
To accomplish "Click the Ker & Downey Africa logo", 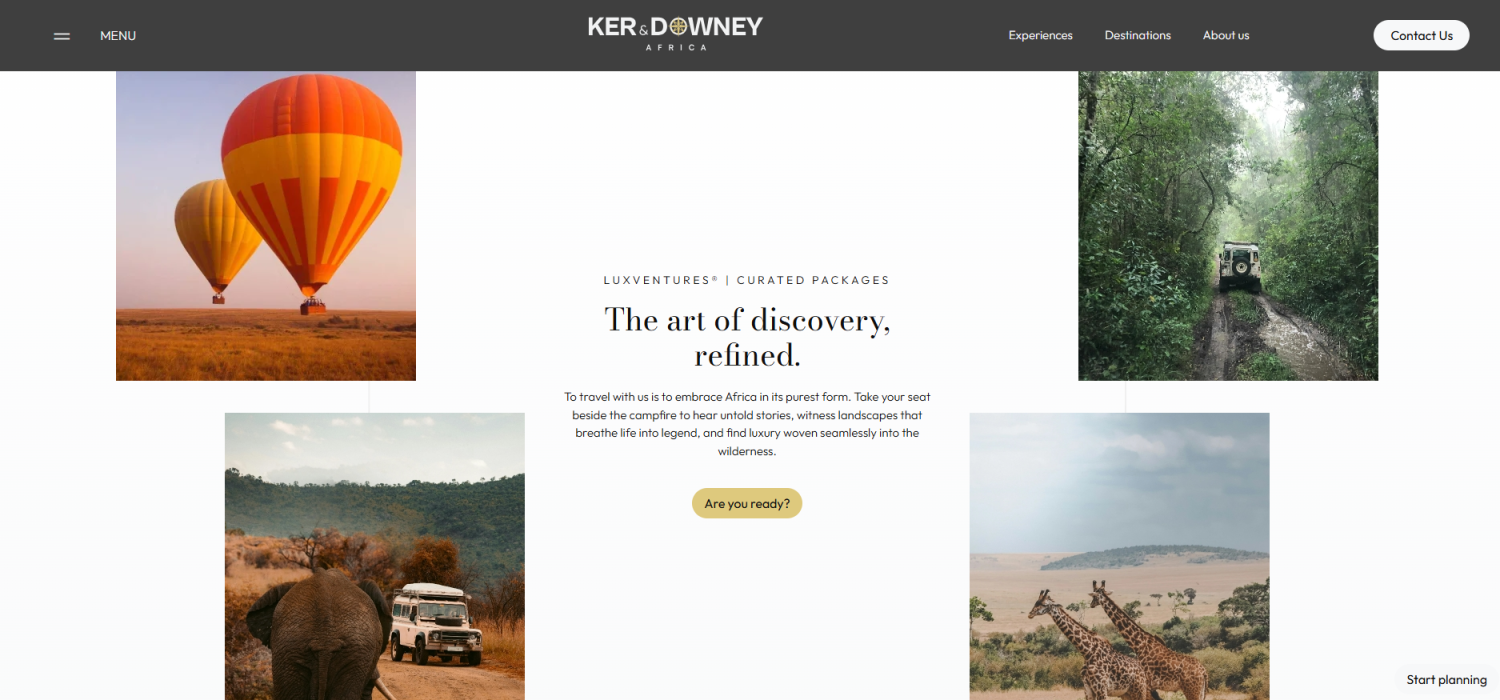I will click(x=675, y=33).
